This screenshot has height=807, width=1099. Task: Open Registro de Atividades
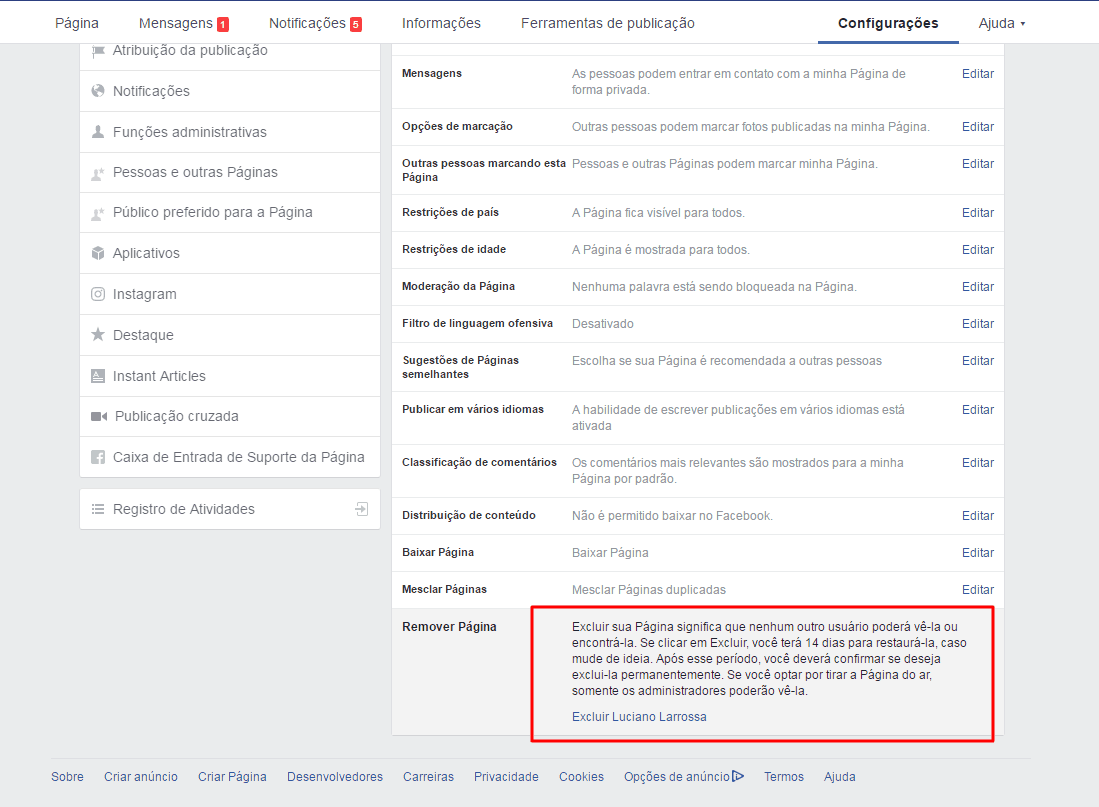[x=230, y=509]
